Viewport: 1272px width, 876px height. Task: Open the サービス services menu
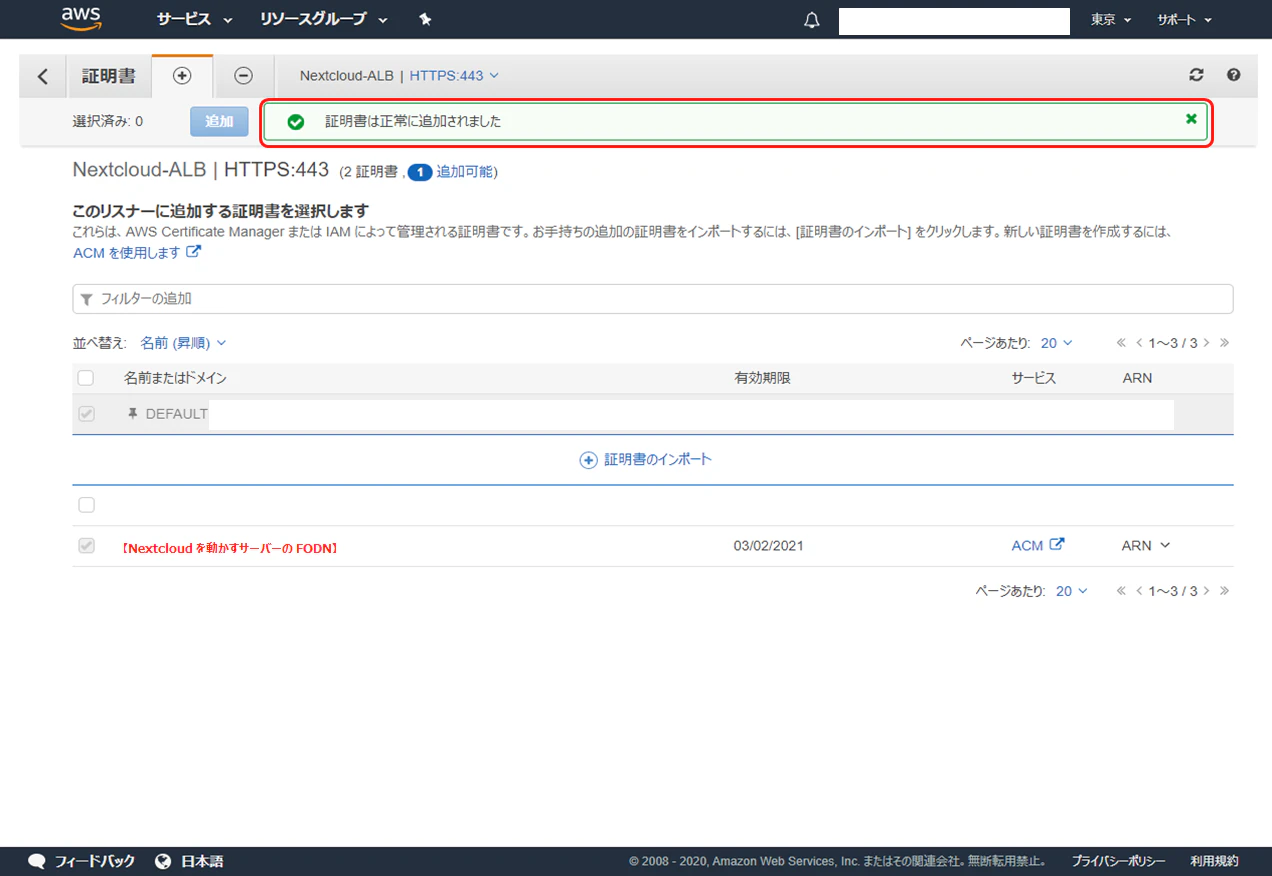point(194,19)
